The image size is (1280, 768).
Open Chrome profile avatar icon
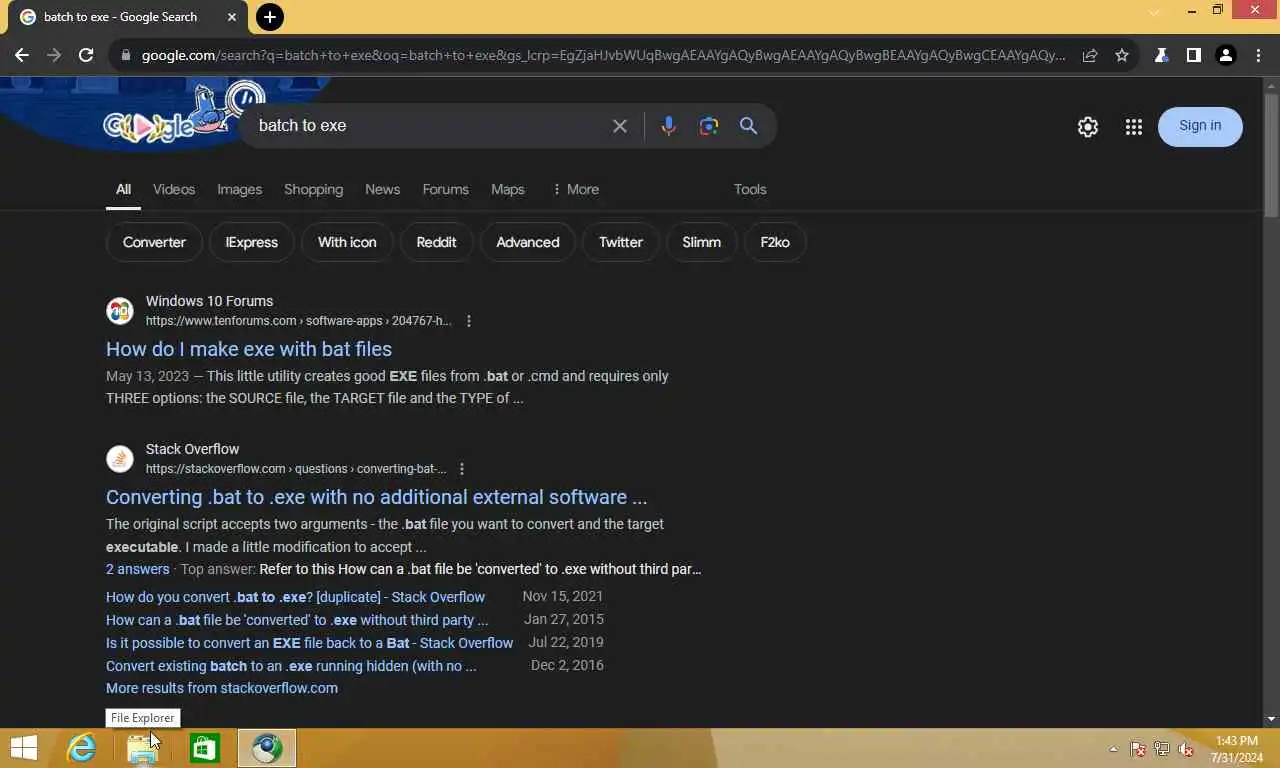(1226, 56)
